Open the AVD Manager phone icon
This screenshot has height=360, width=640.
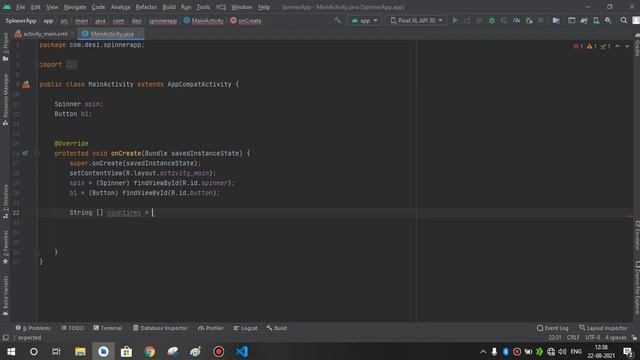click(x=596, y=20)
